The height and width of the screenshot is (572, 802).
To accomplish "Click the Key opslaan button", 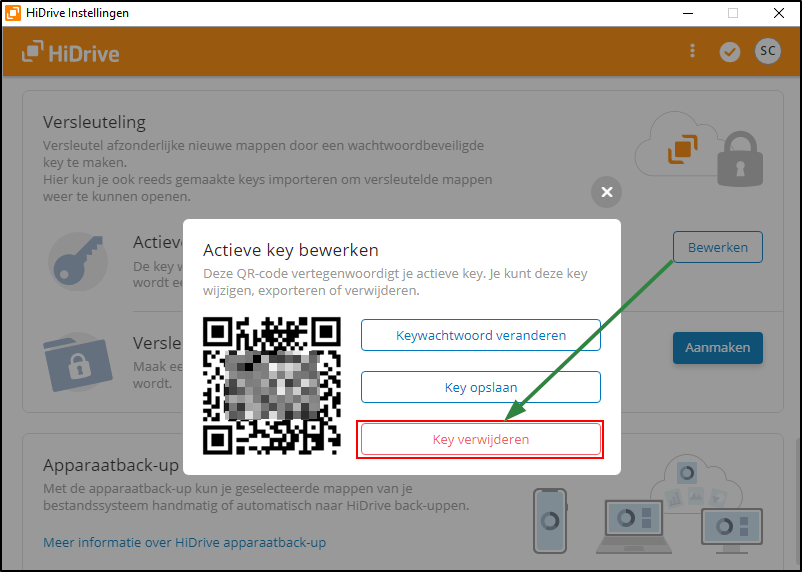I will [x=481, y=387].
